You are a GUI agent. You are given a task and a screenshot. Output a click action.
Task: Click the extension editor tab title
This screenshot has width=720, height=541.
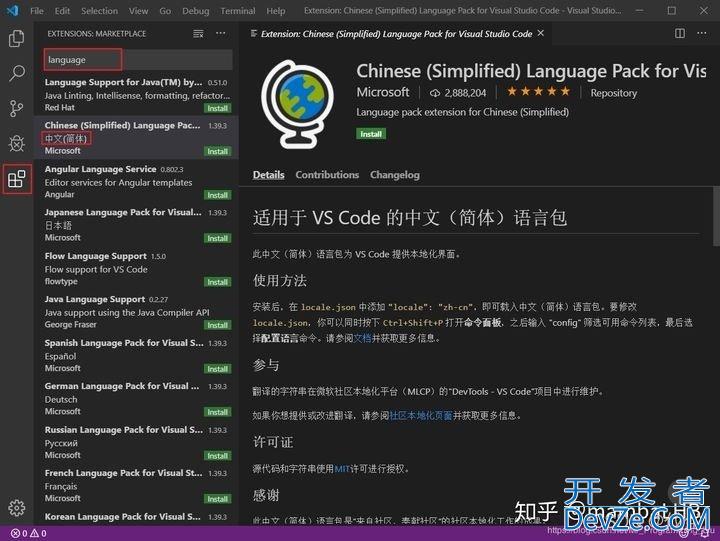tap(396, 34)
